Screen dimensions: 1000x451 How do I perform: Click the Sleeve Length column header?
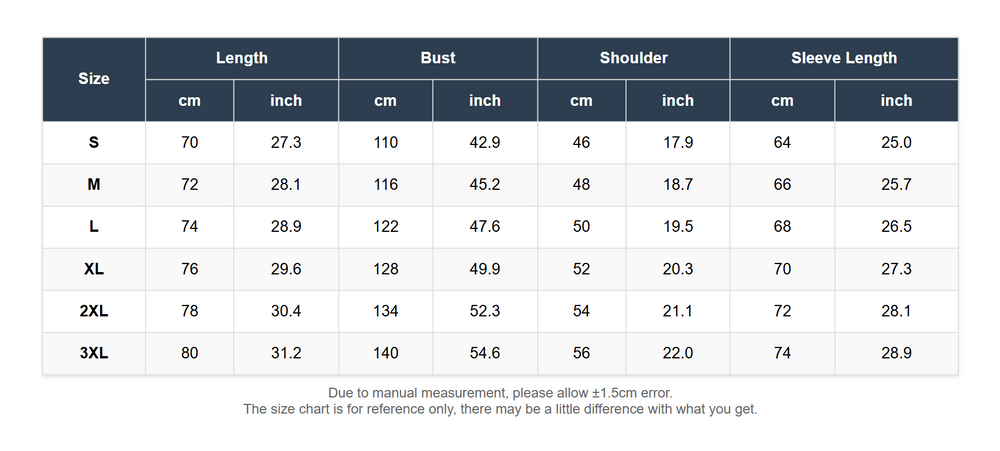click(x=844, y=58)
